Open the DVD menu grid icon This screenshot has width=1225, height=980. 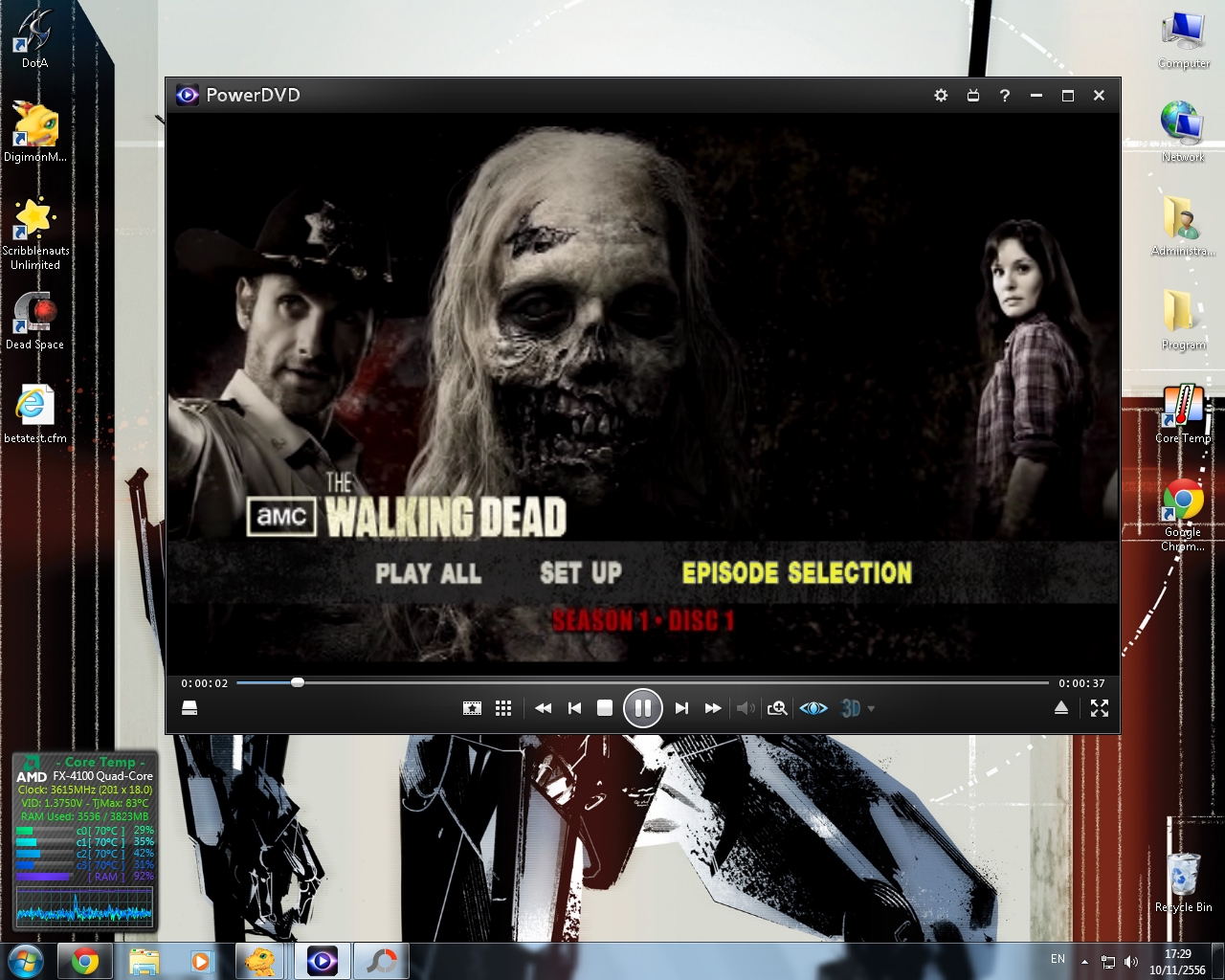503,708
